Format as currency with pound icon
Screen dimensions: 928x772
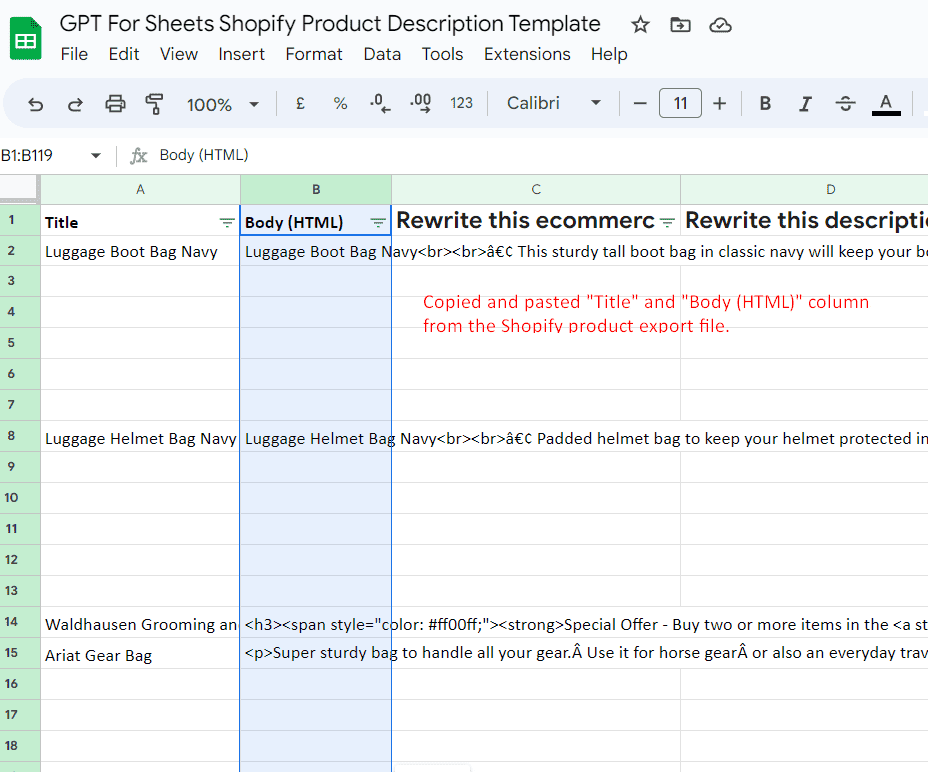pos(300,104)
